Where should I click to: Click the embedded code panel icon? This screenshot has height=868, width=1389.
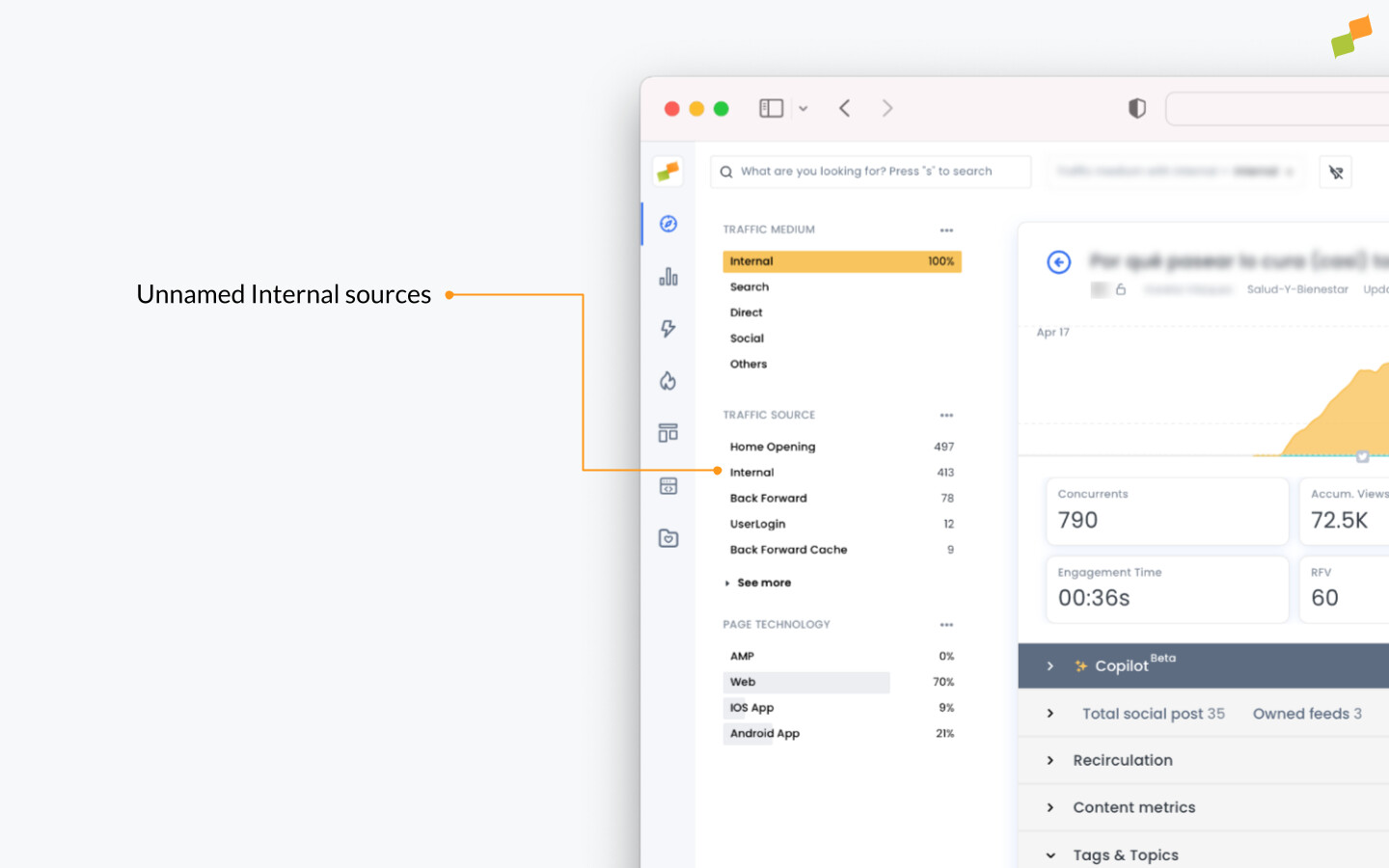pyautogui.click(x=667, y=485)
